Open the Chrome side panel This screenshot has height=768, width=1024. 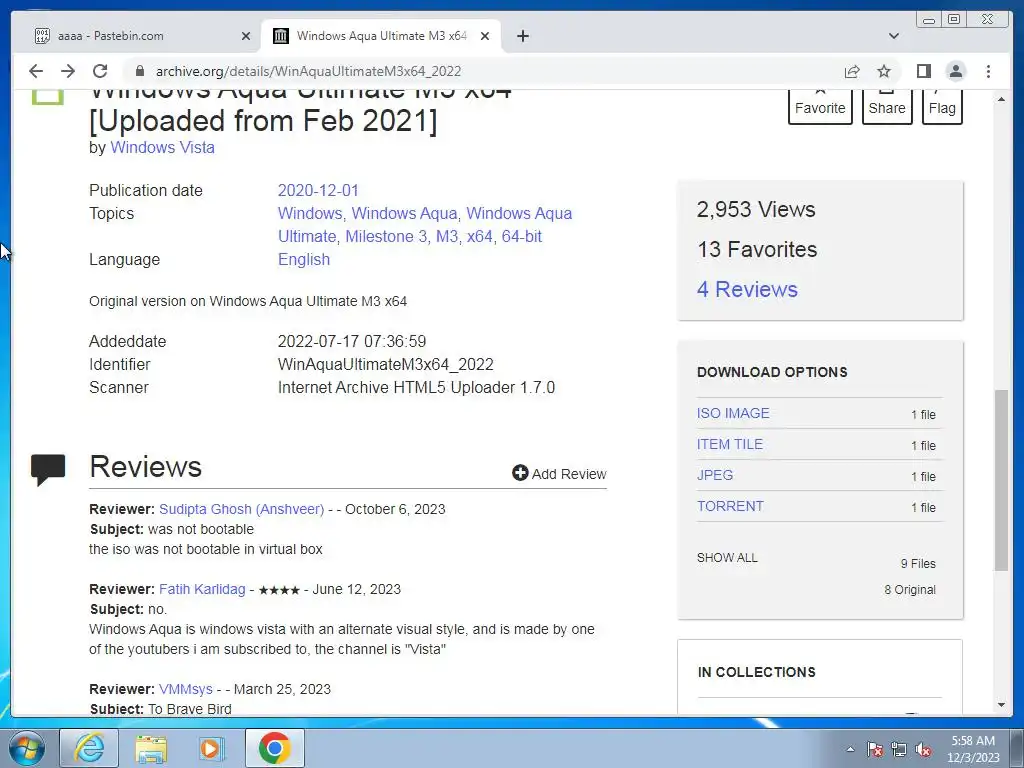tap(923, 71)
